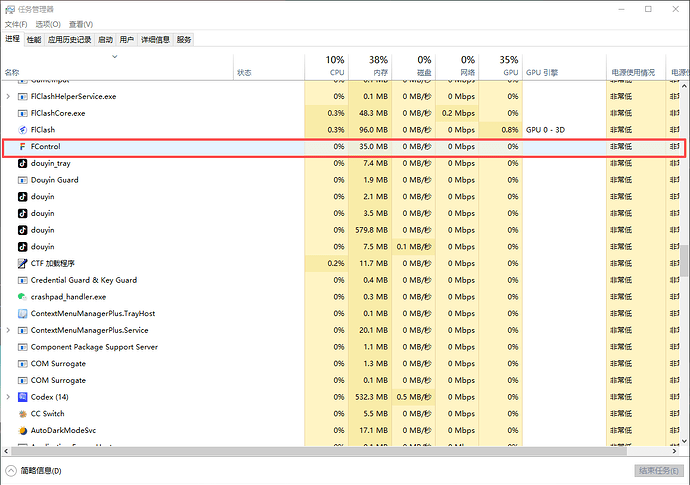Image resolution: width=690 pixels, height=485 pixels.
Task: Open the 选项(O) menu
Action: pos(48,24)
